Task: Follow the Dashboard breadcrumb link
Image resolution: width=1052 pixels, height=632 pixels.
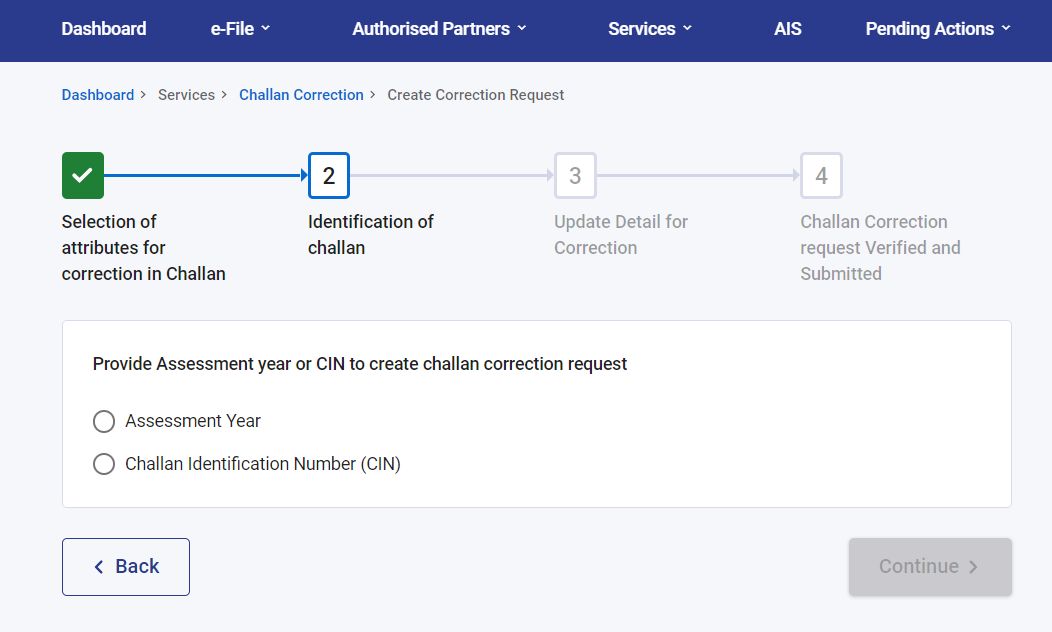Action: pyautogui.click(x=98, y=95)
